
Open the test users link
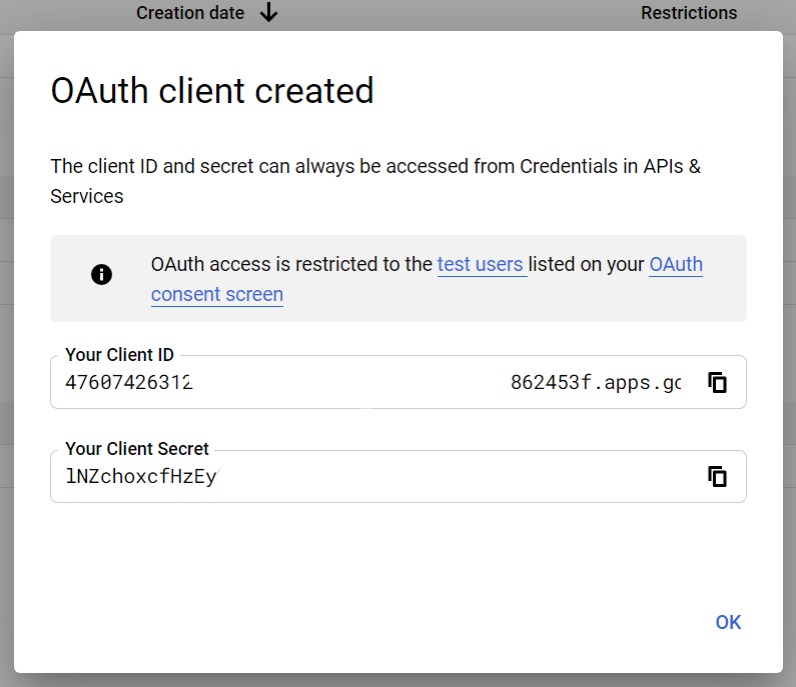point(480,265)
